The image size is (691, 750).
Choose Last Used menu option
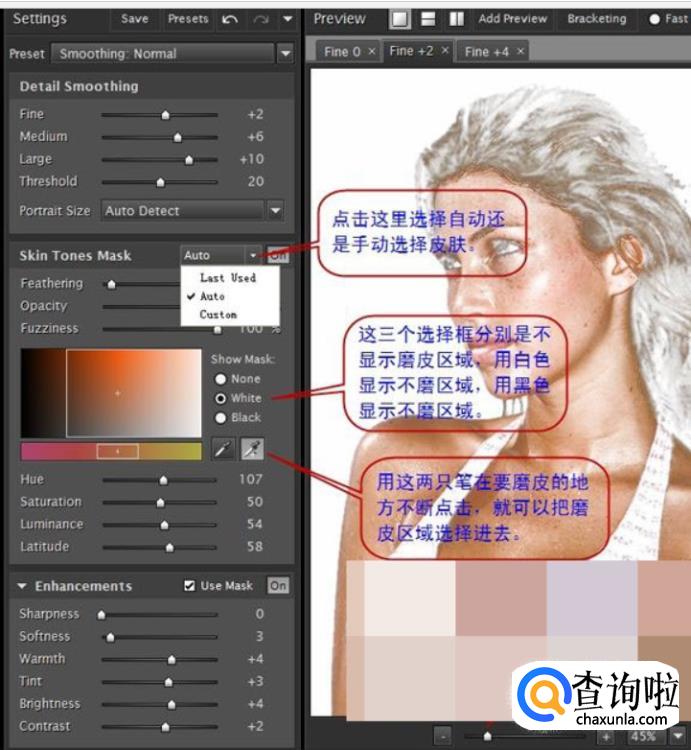[x=228, y=278]
